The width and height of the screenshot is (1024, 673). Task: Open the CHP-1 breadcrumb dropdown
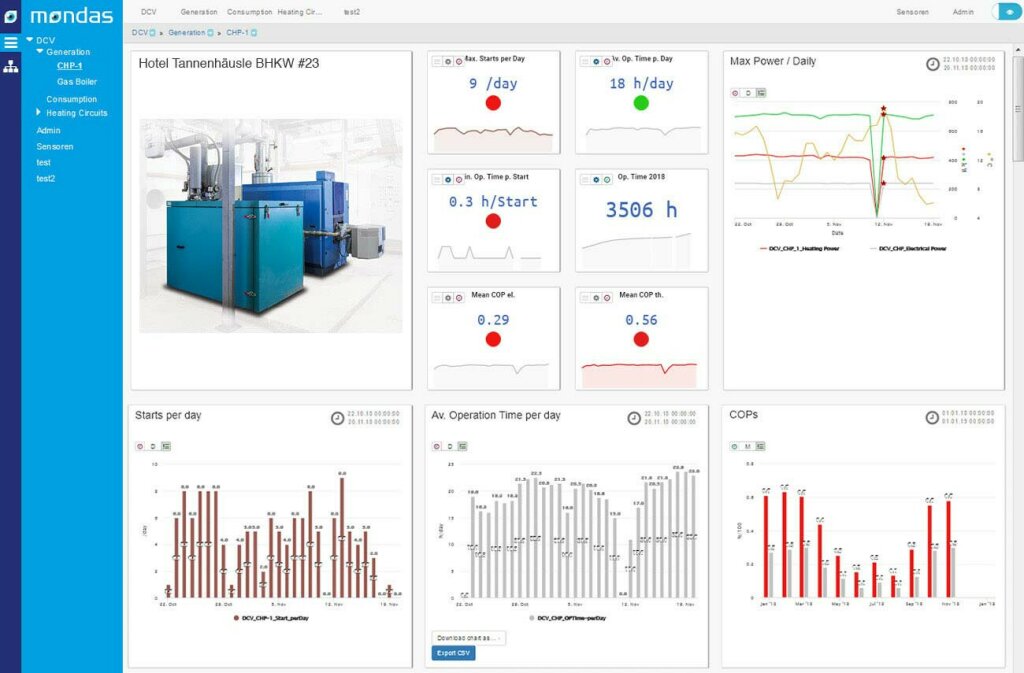coord(254,33)
